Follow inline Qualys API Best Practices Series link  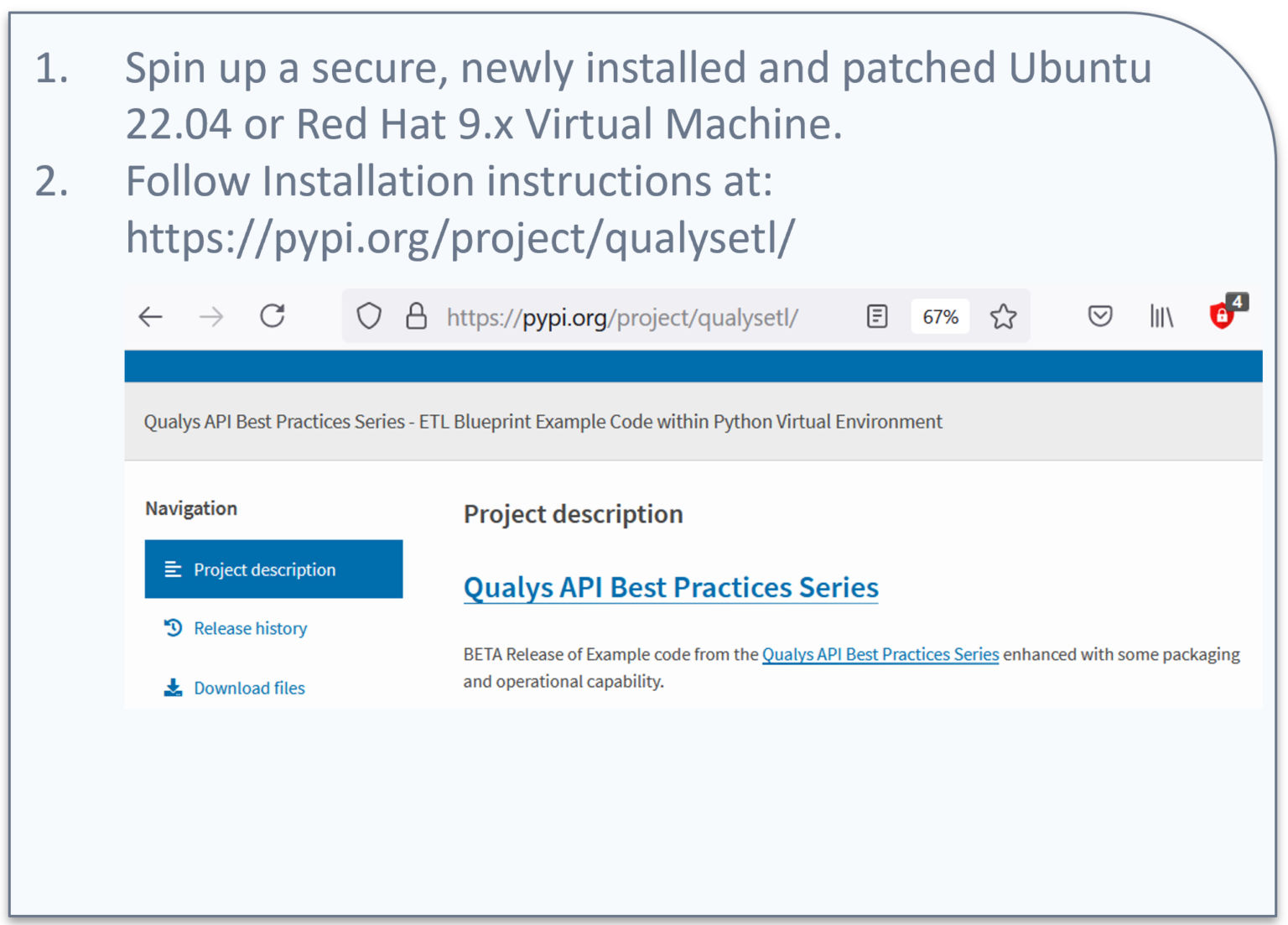tap(880, 654)
